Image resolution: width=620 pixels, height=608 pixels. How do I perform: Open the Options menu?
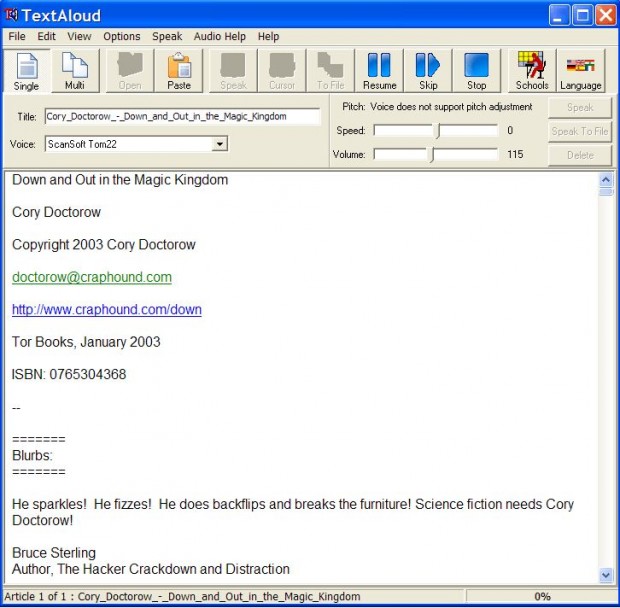tap(122, 36)
